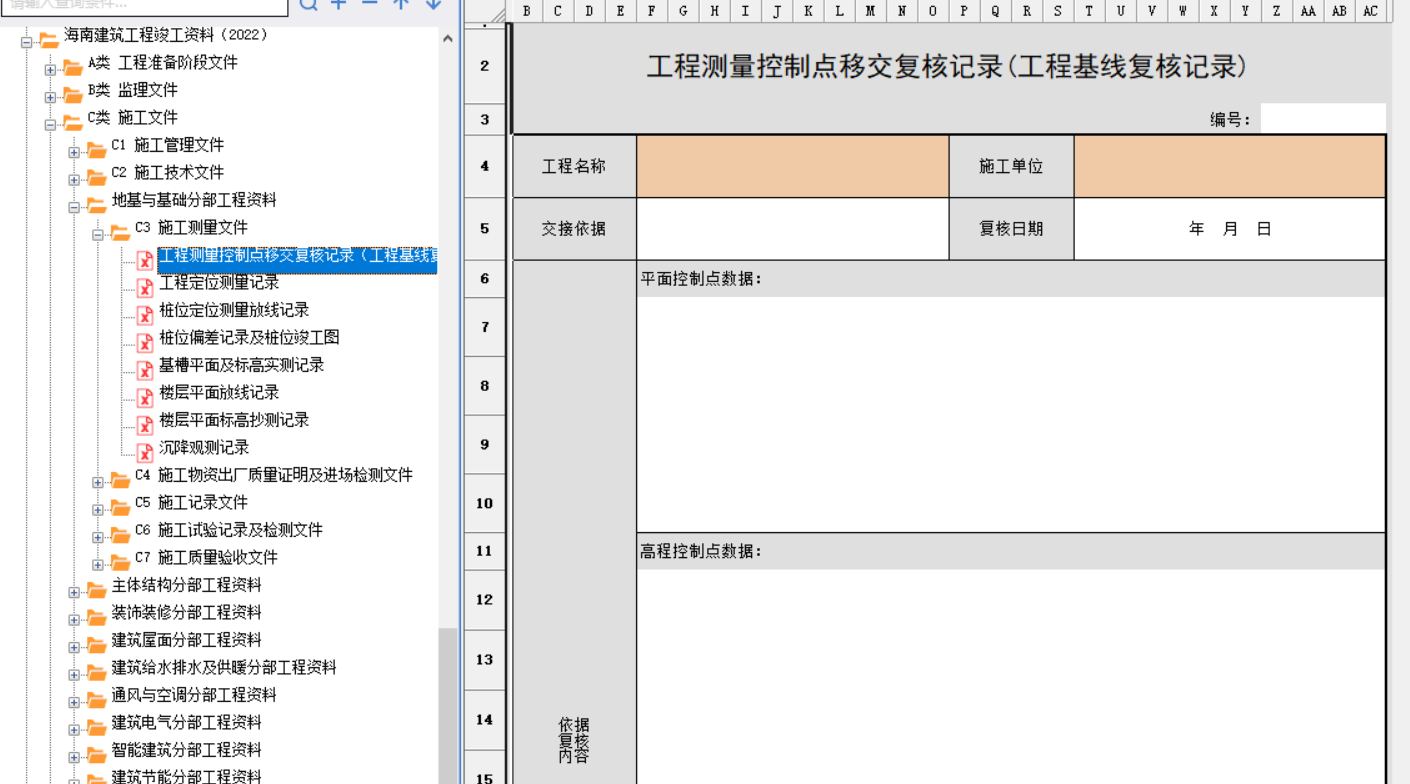Expand the C1 施工管理文件 node
The width and height of the screenshot is (1410, 784).
(x=74, y=152)
